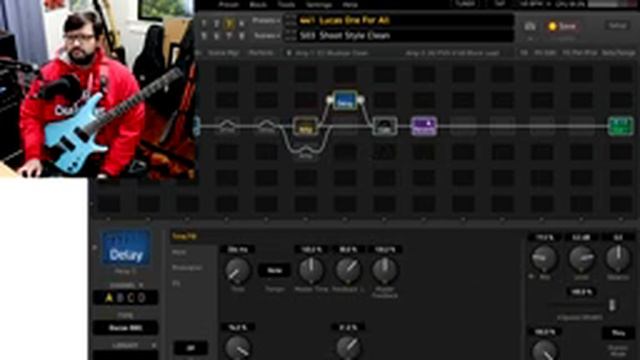The height and width of the screenshot is (360, 640).
Task: Open the Perform view
Action: pyautogui.click(x=260, y=53)
